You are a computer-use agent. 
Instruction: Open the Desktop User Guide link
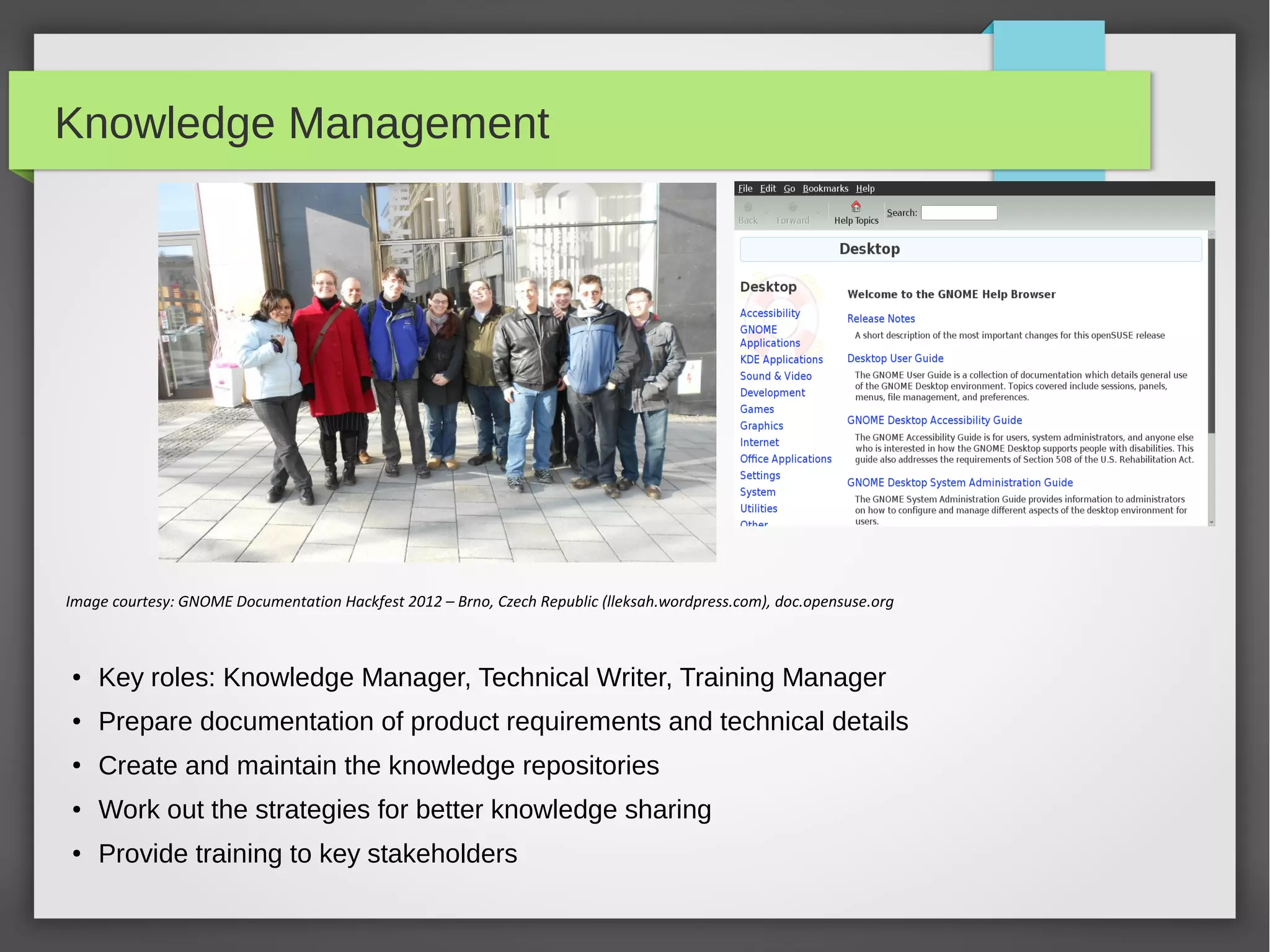pyautogui.click(x=895, y=358)
